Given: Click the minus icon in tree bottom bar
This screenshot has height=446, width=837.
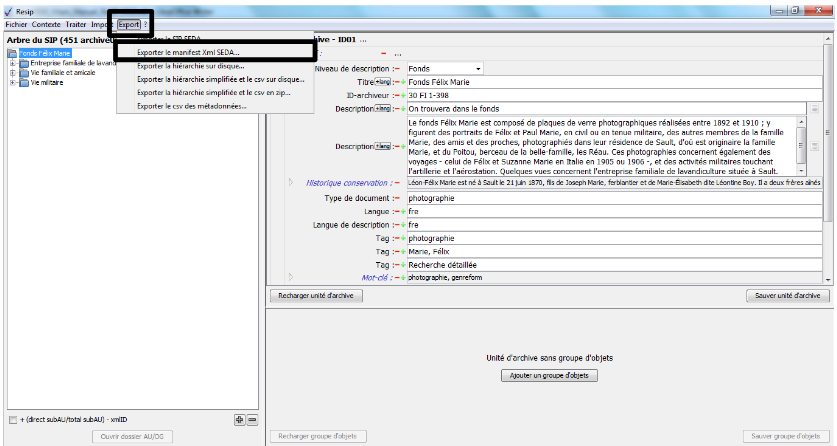Looking at the screenshot, I should [252, 419].
